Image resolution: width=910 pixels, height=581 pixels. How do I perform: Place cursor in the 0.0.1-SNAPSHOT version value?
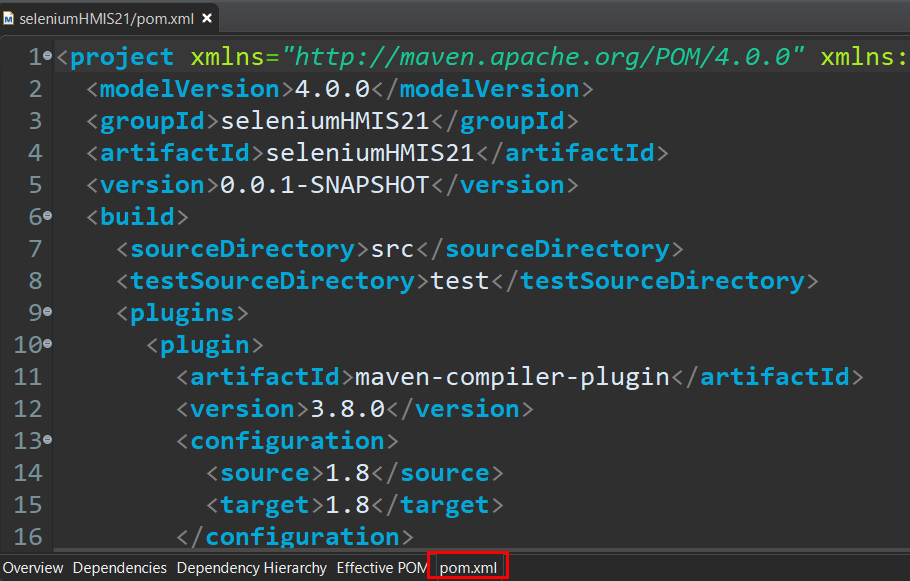[x=324, y=185]
